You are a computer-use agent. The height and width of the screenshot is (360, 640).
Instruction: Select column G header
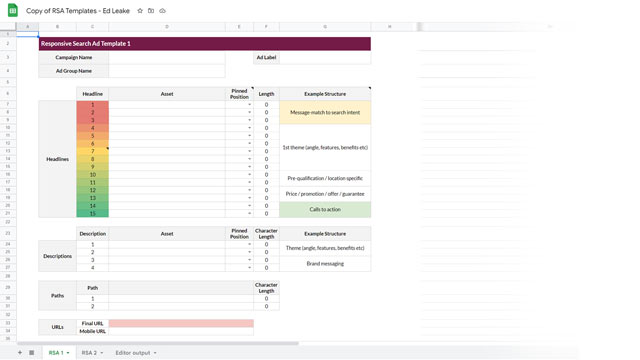tap(325, 27)
